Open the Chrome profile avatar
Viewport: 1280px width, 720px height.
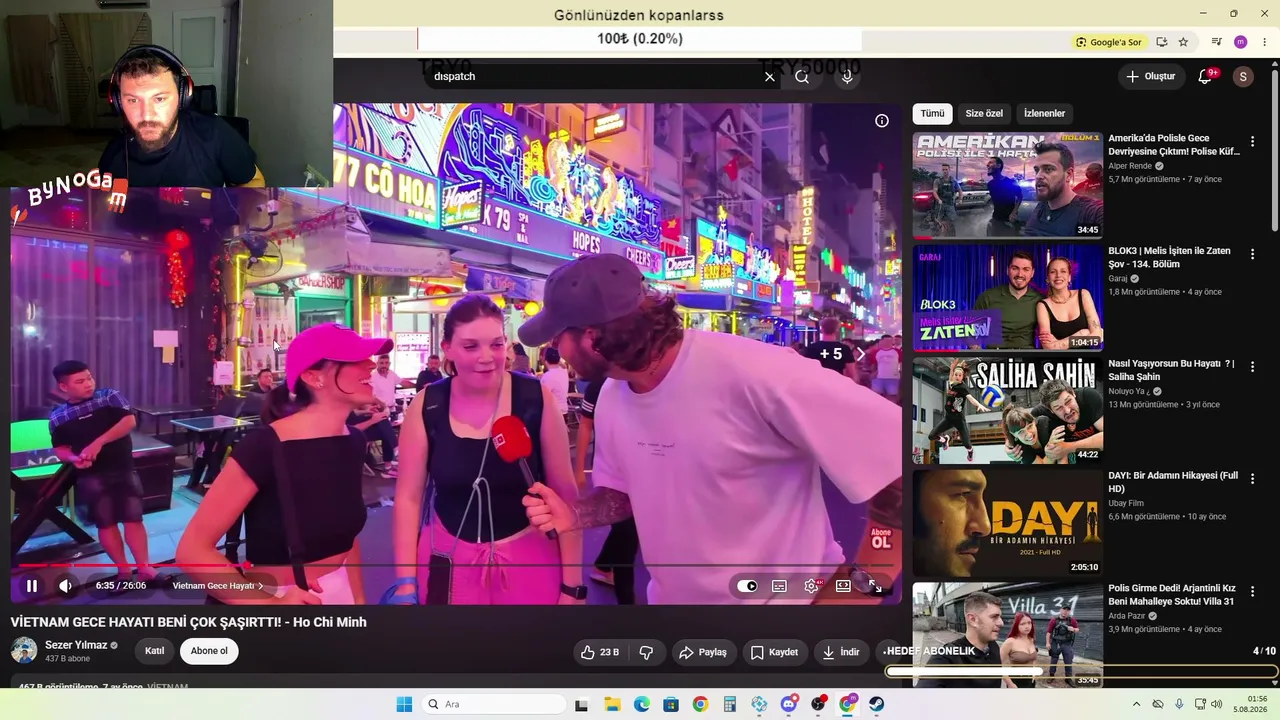(x=1241, y=42)
